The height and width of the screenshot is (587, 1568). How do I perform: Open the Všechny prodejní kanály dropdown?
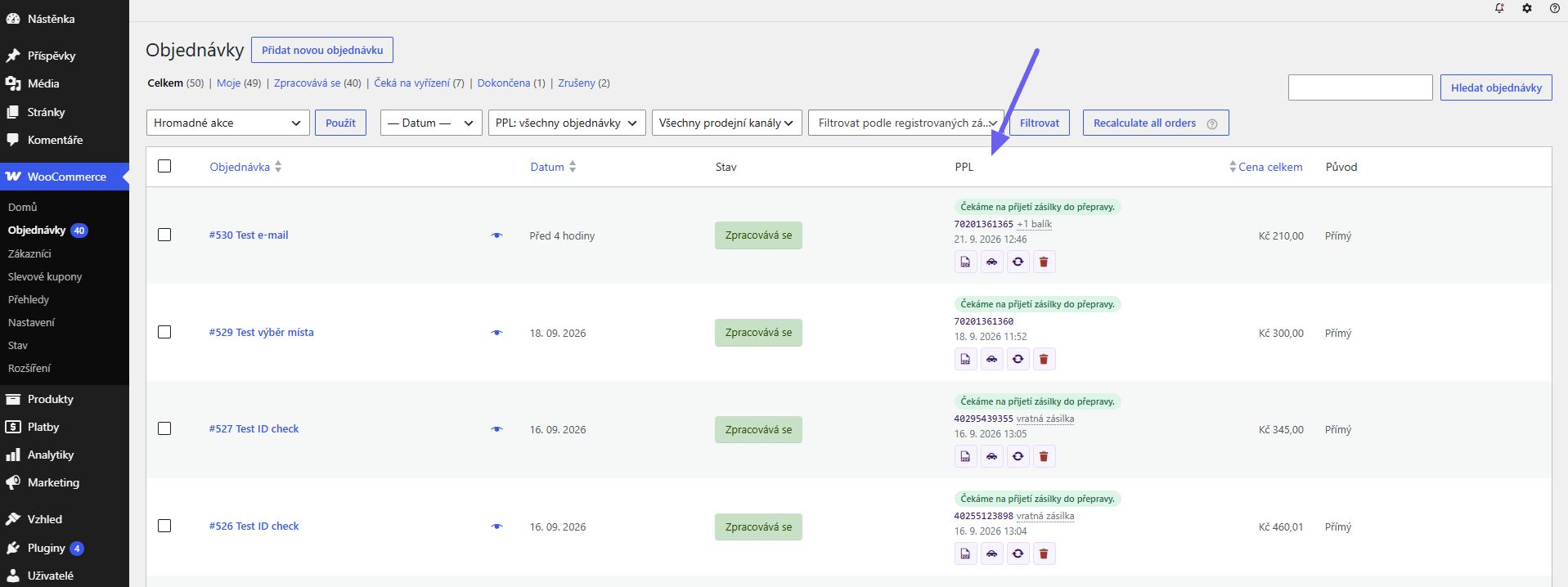726,123
